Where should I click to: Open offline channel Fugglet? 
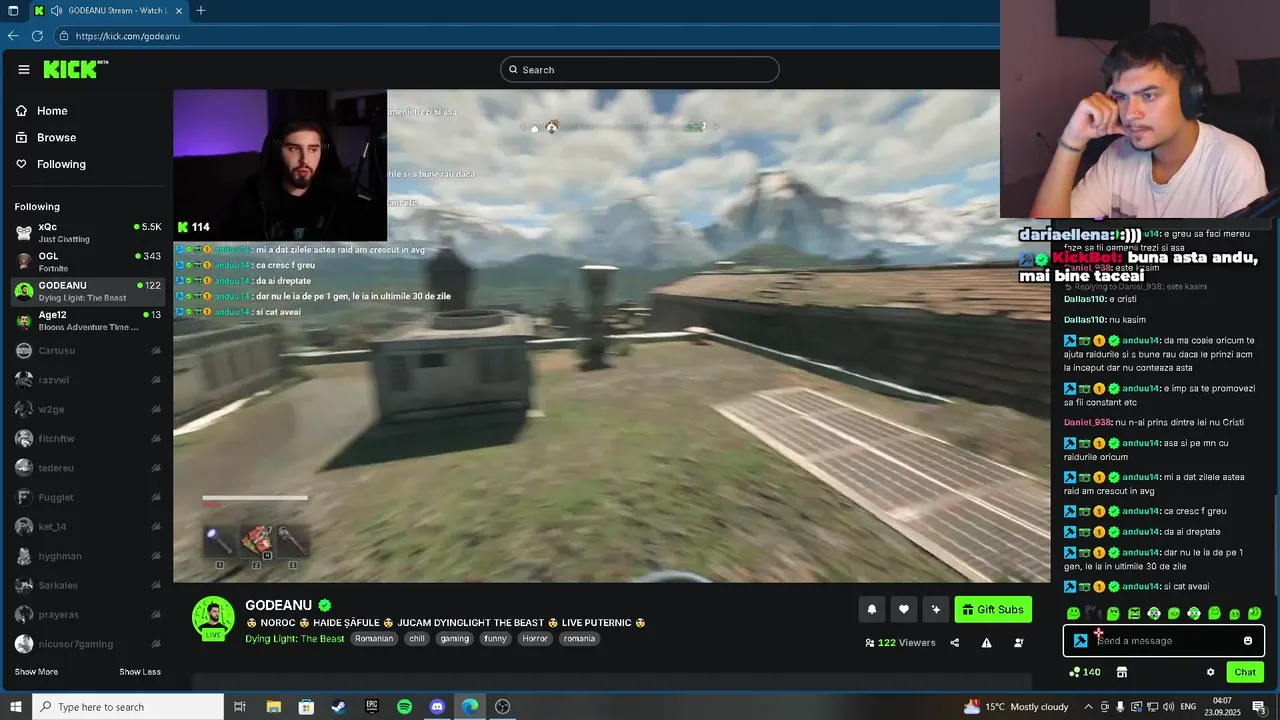[88, 497]
